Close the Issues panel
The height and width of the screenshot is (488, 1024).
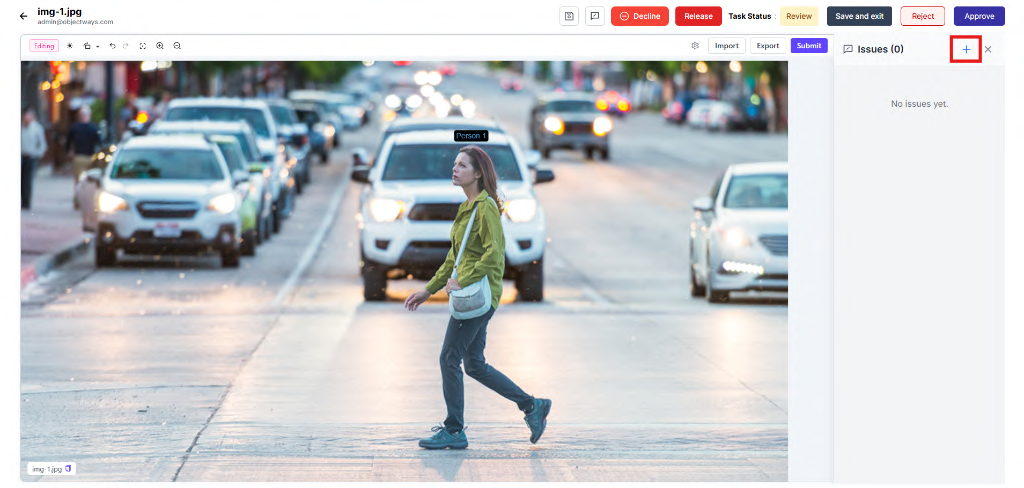[x=988, y=49]
